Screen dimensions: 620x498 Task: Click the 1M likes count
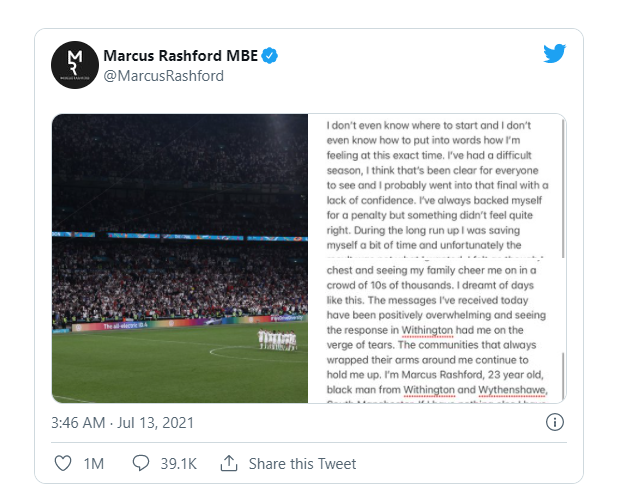tap(95, 464)
